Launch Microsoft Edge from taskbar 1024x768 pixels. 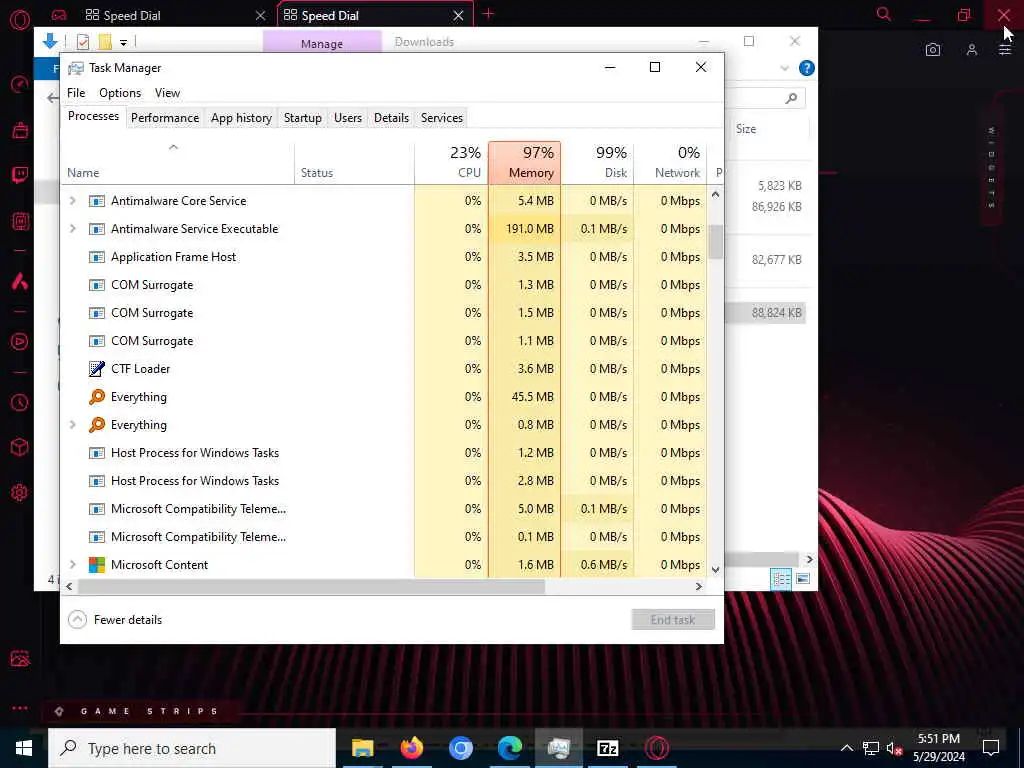click(x=509, y=748)
